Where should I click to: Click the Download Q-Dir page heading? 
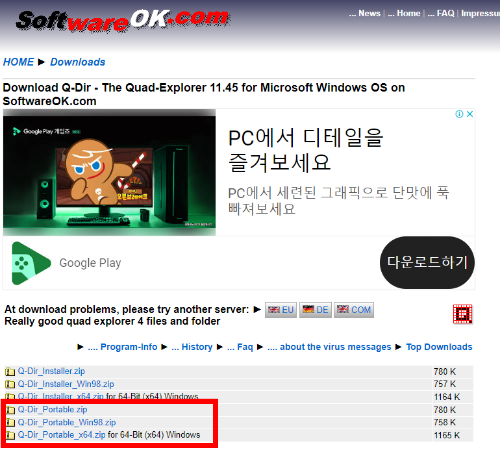(204, 94)
